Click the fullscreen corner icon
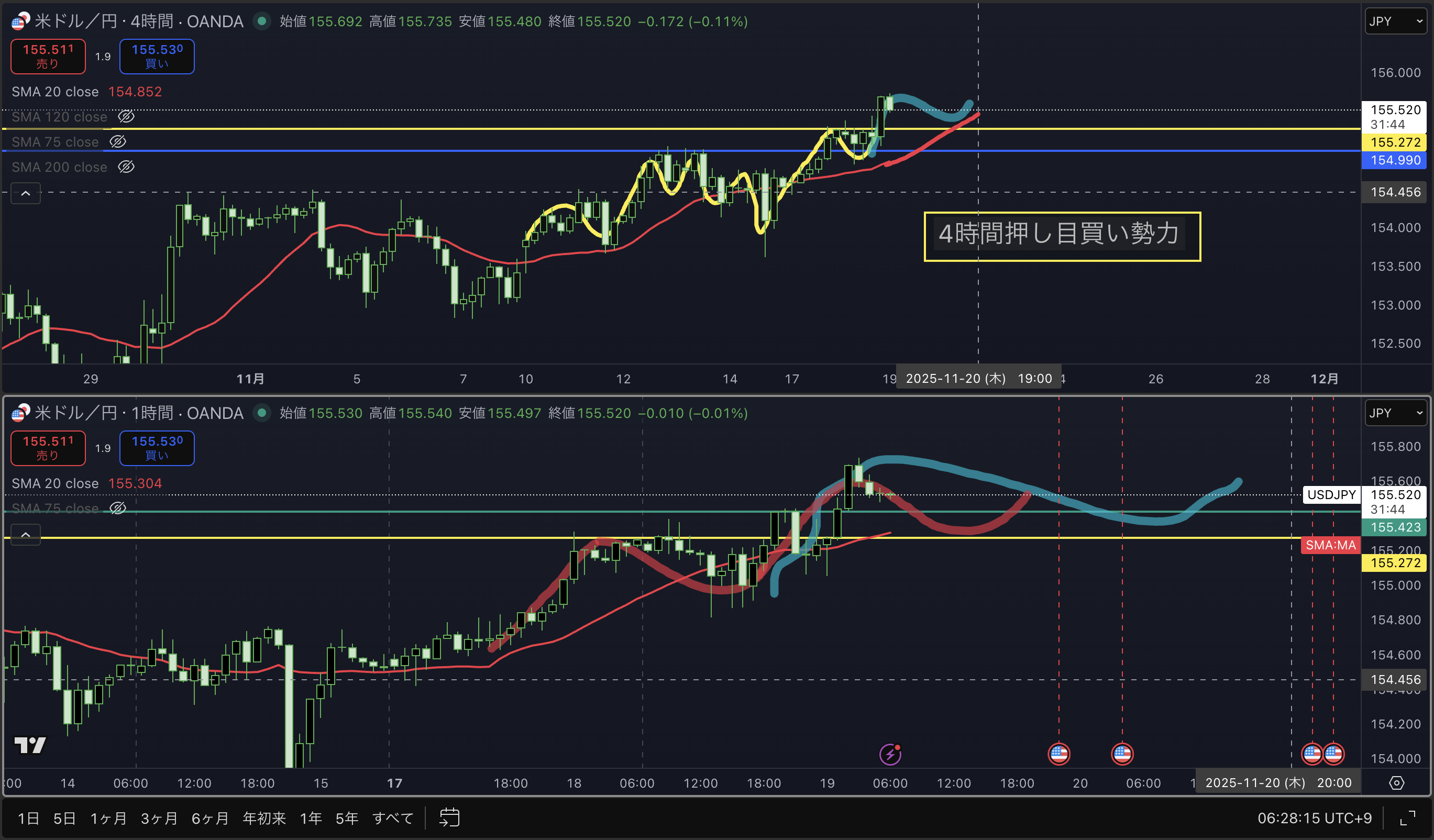Viewport: 1434px width, 840px height. coord(1407,818)
